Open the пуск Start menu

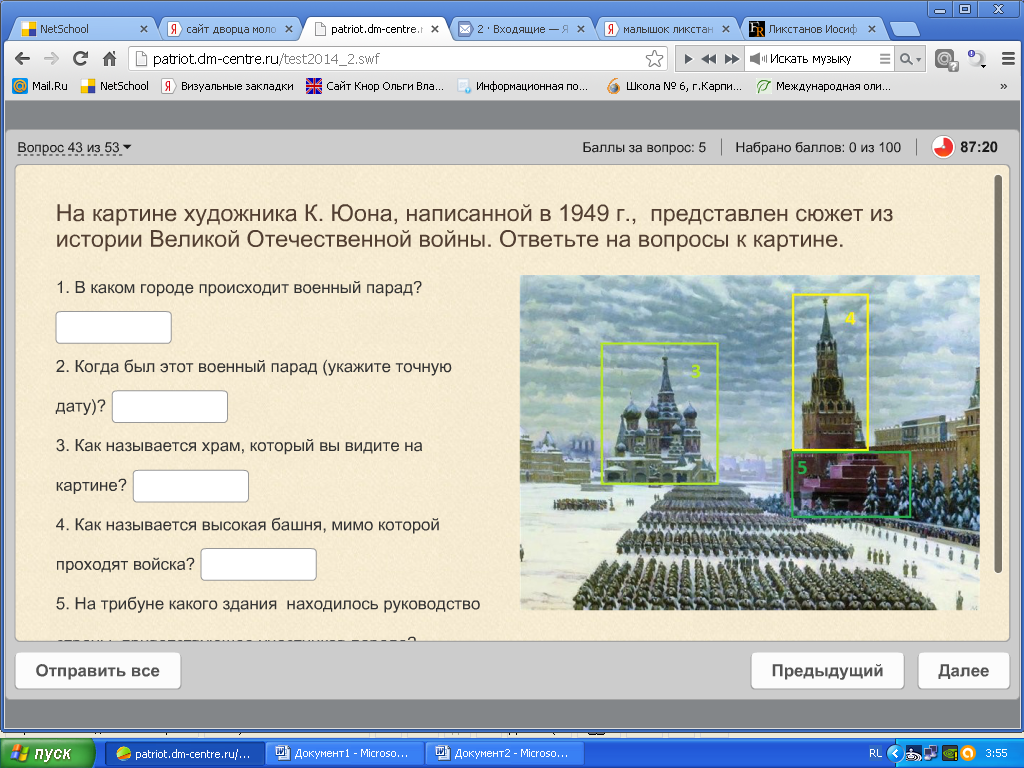click(x=46, y=754)
